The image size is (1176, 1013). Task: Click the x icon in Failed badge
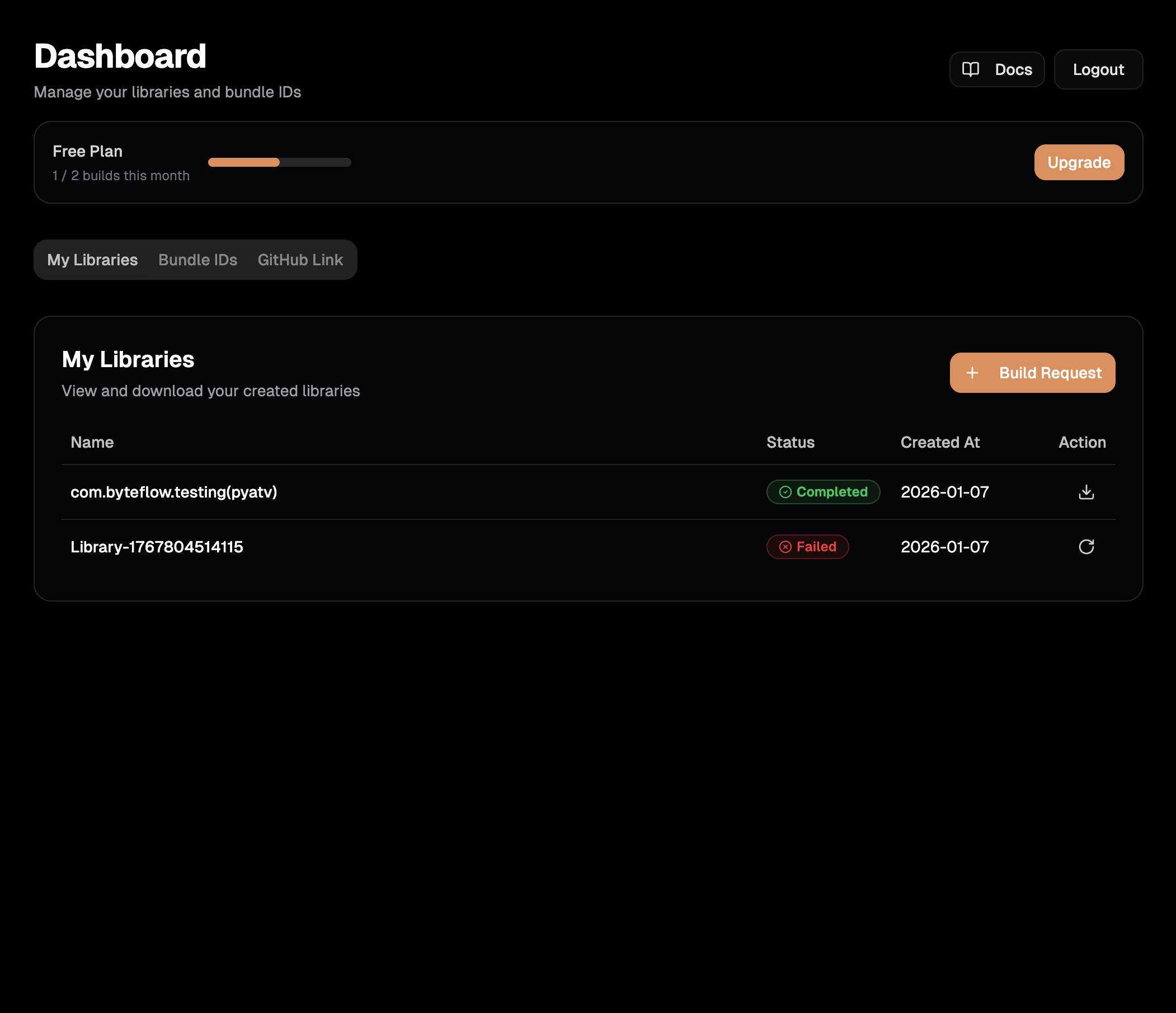785,546
